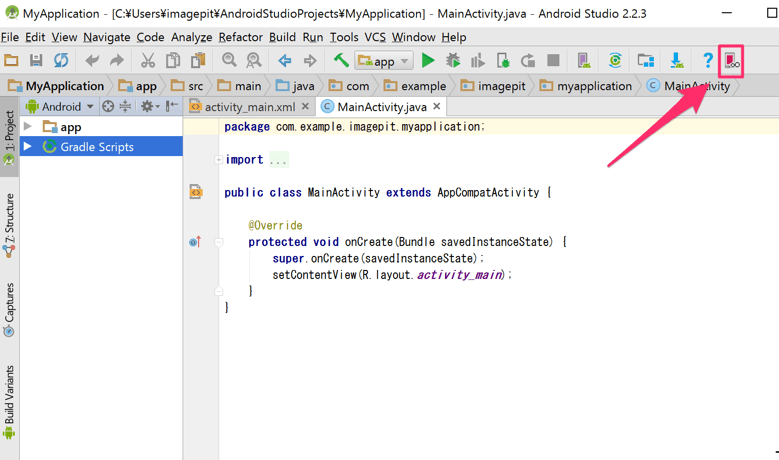This screenshot has height=460, width=779.
Task: Click the src breadcrumb folder
Action: 187,86
